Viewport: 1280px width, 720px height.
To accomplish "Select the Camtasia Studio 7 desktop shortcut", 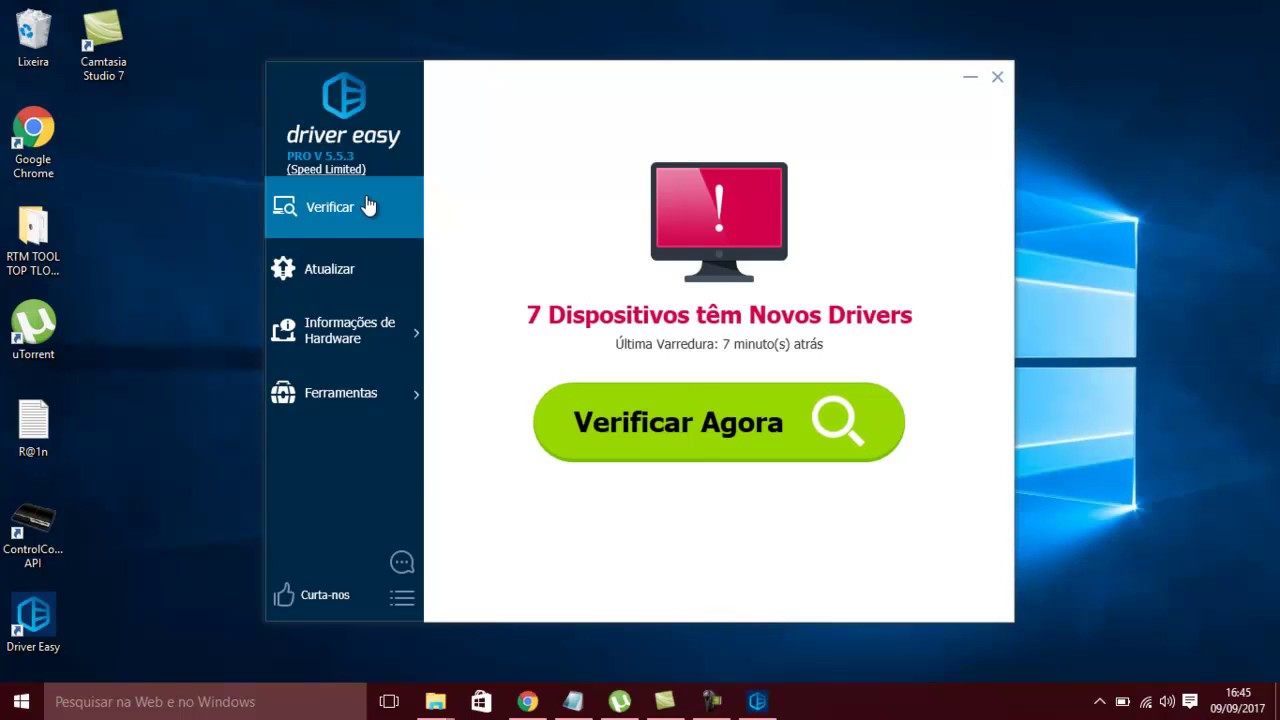I will pos(104,46).
